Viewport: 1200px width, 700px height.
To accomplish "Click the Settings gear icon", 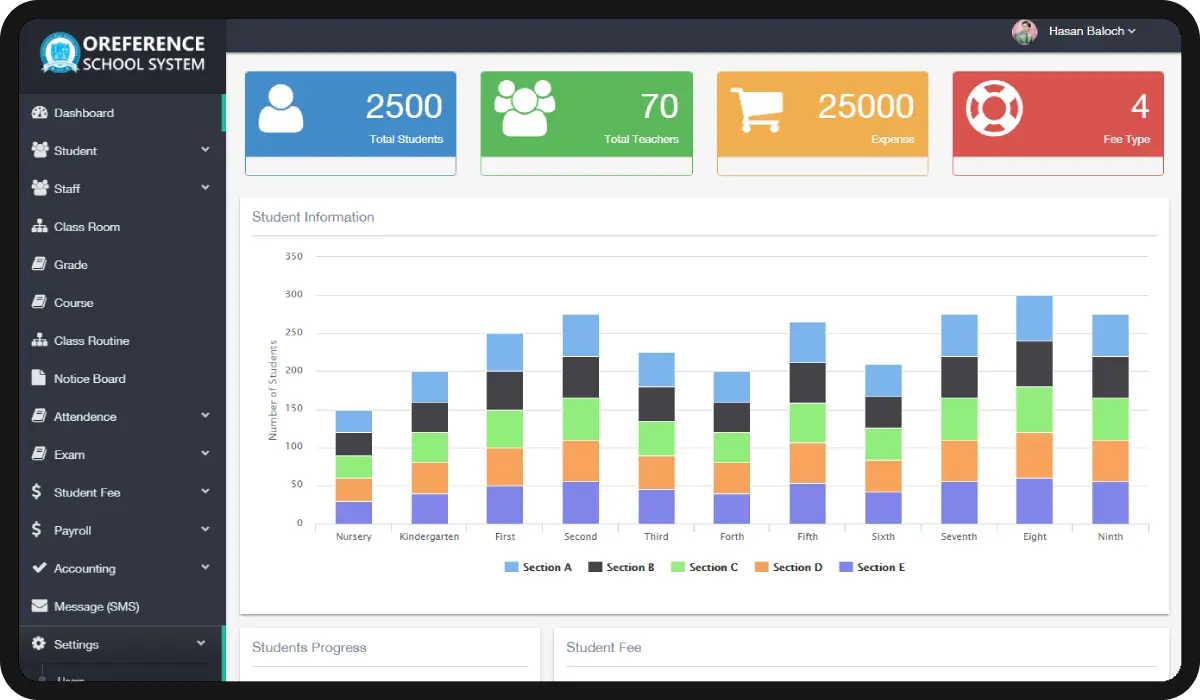I will click(40, 645).
